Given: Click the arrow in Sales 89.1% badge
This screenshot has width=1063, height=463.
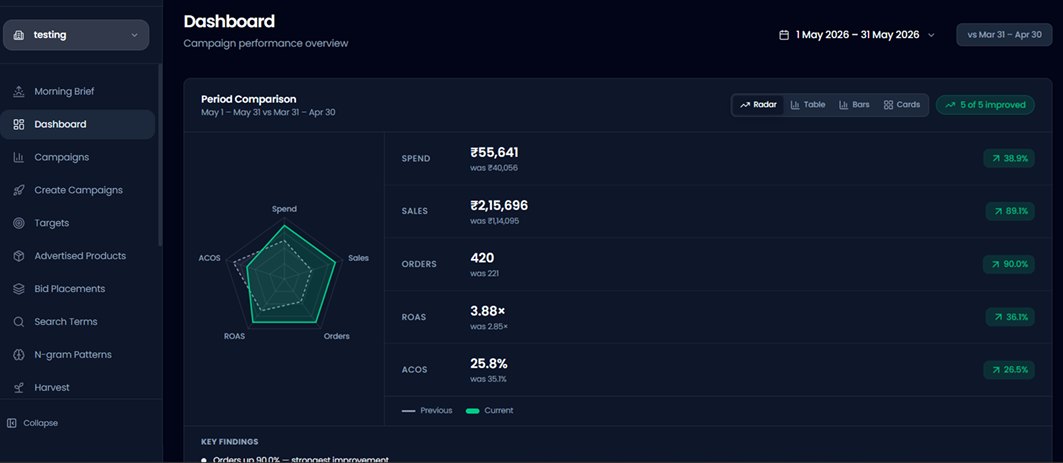Looking at the screenshot, I should (x=998, y=212).
